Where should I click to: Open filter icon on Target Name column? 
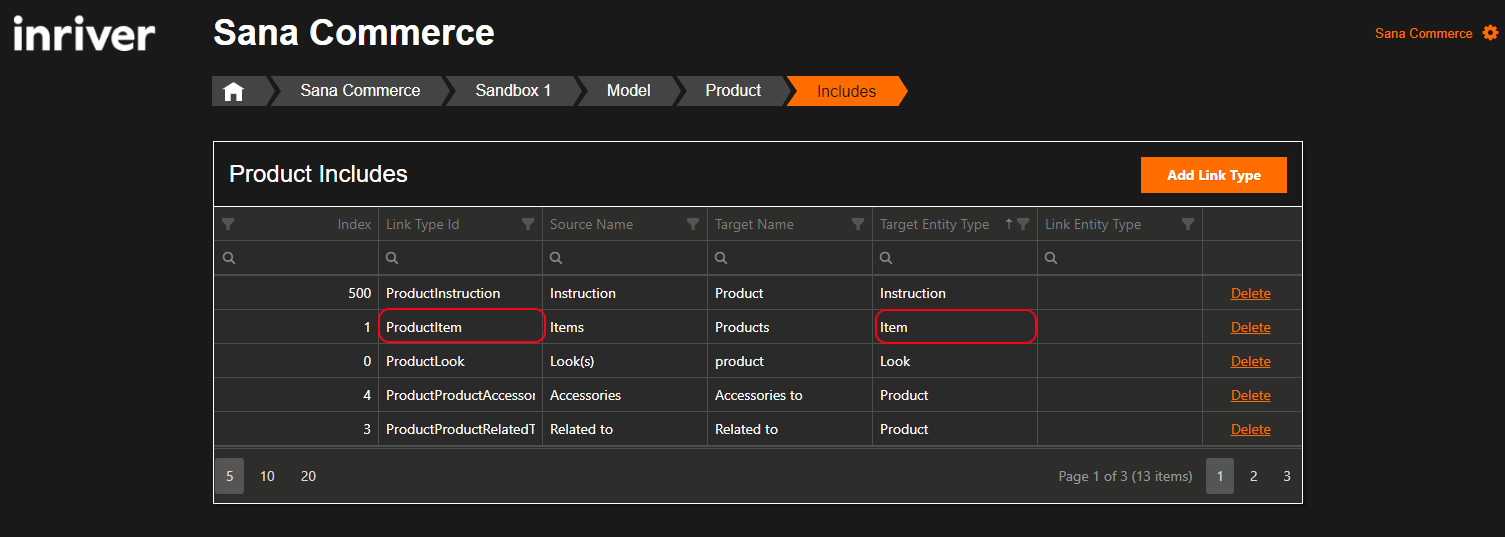[858, 224]
